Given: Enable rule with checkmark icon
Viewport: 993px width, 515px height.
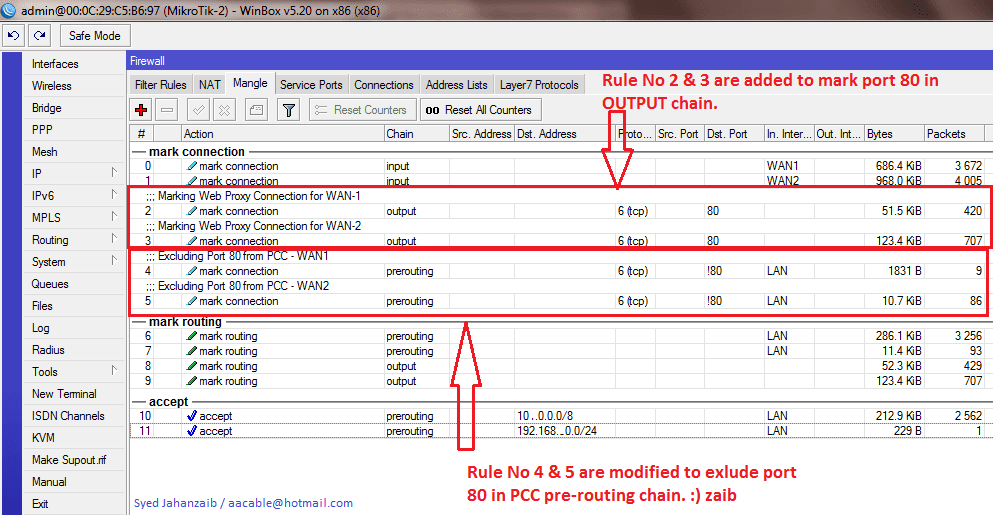Looking at the screenshot, I should 198,110.
